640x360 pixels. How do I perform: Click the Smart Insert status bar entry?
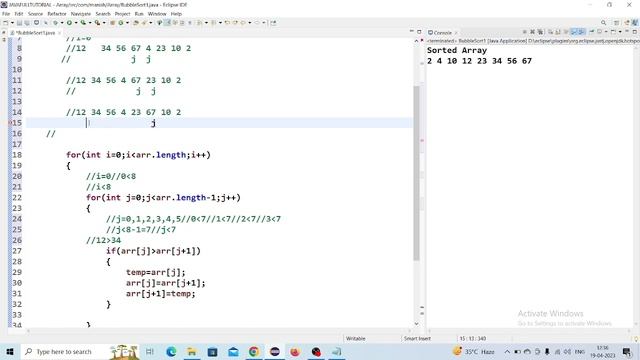(x=417, y=338)
